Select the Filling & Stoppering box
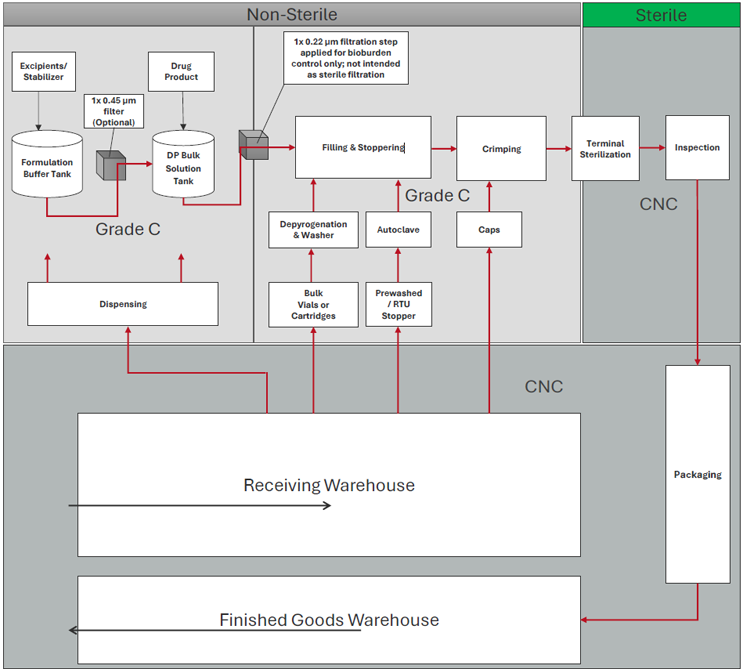 coord(363,148)
